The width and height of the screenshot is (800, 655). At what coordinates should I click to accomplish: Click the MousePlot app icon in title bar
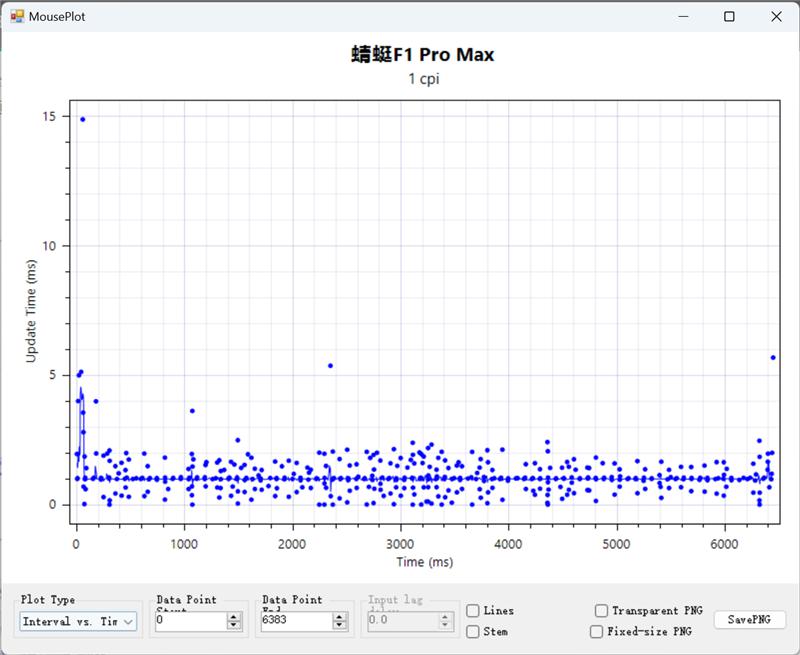pos(16,16)
